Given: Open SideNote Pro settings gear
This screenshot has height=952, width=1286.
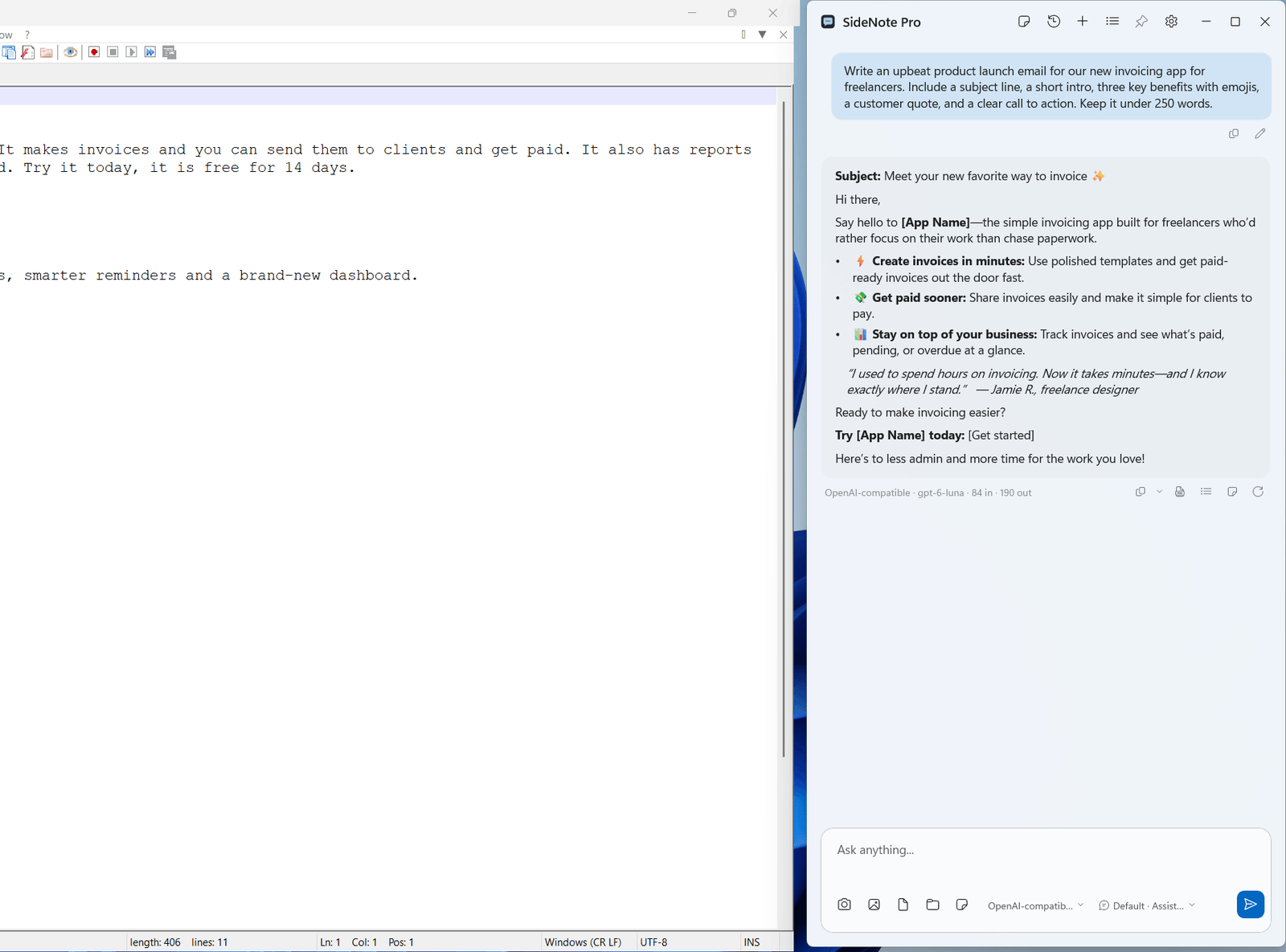Looking at the screenshot, I should 1171,22.
